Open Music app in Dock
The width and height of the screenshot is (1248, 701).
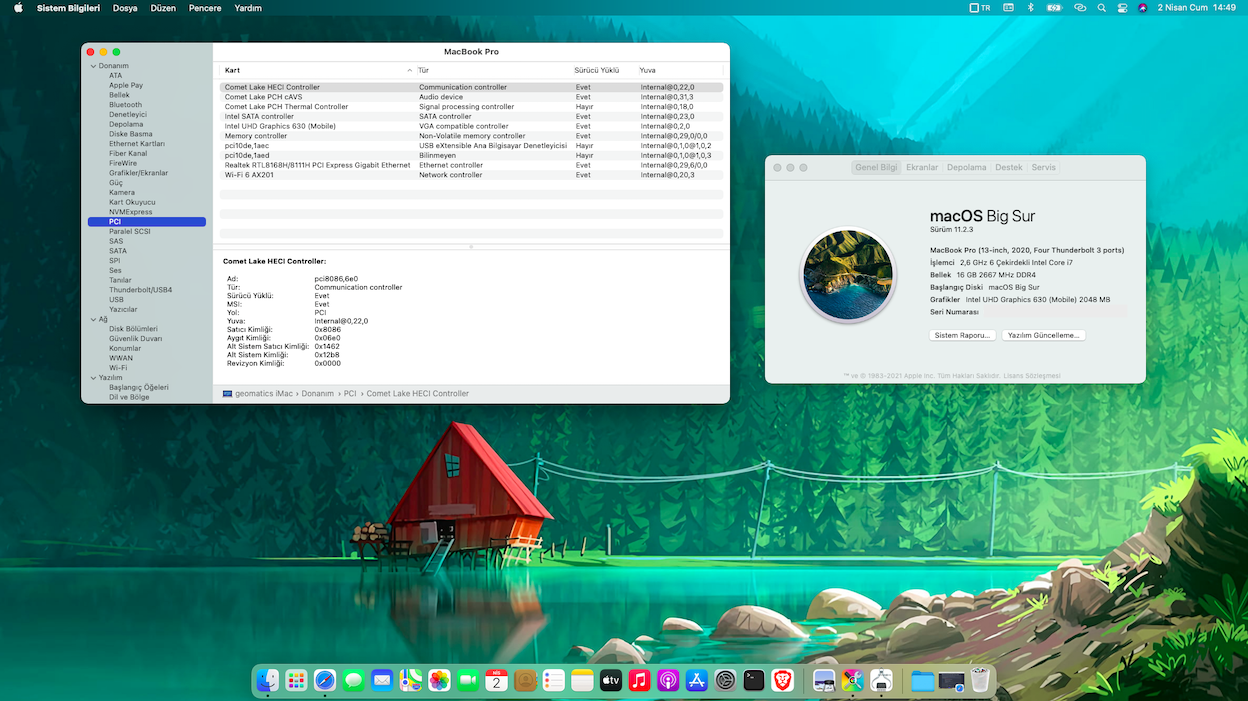(640, 681)
